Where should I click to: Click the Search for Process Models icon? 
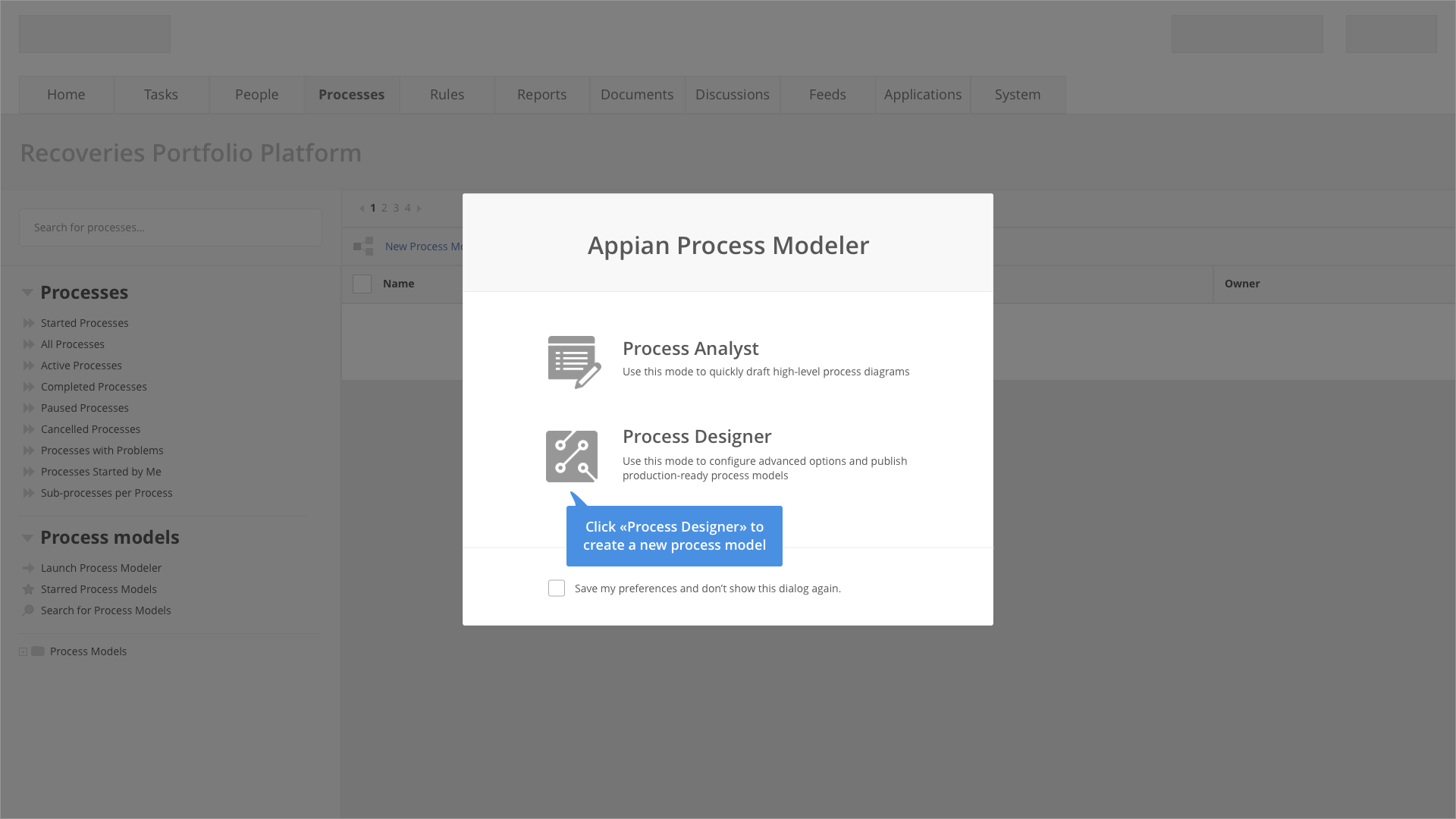[x=29, y=610]
